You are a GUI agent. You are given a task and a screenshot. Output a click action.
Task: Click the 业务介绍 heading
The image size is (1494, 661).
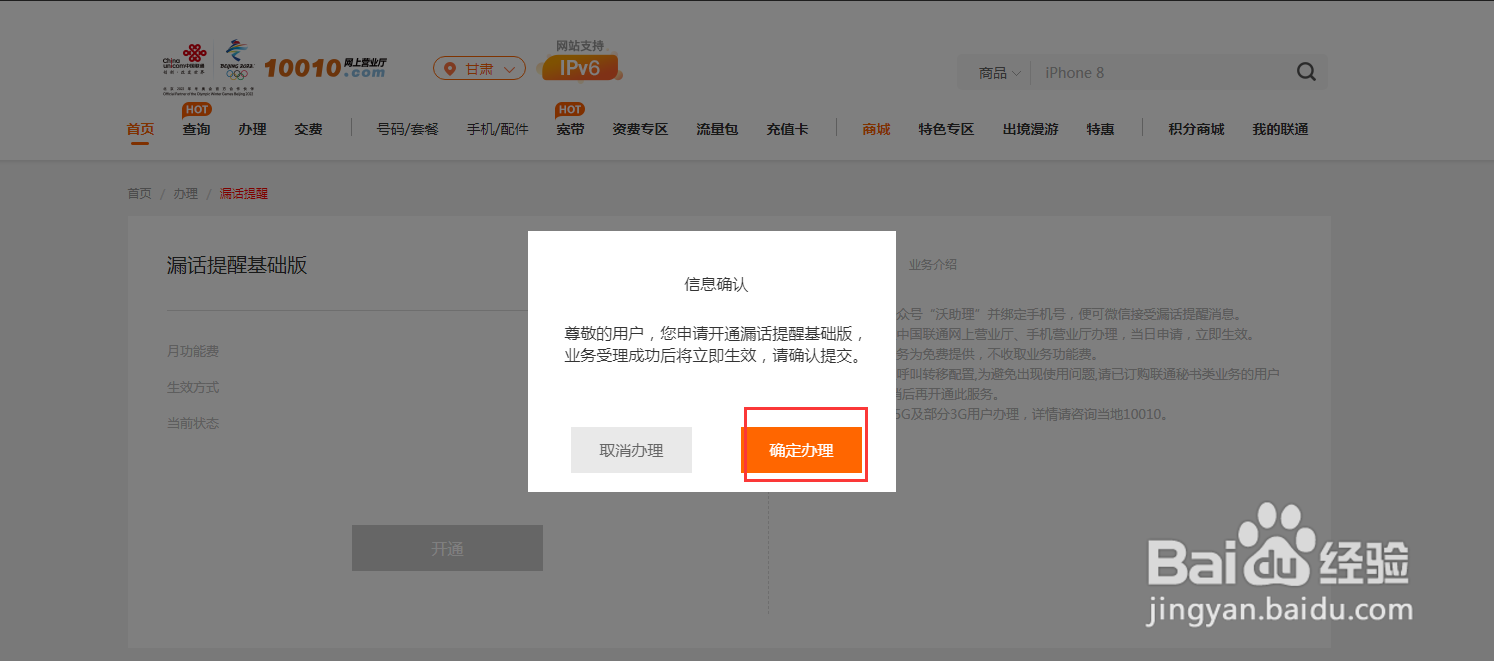click(932, 265)
